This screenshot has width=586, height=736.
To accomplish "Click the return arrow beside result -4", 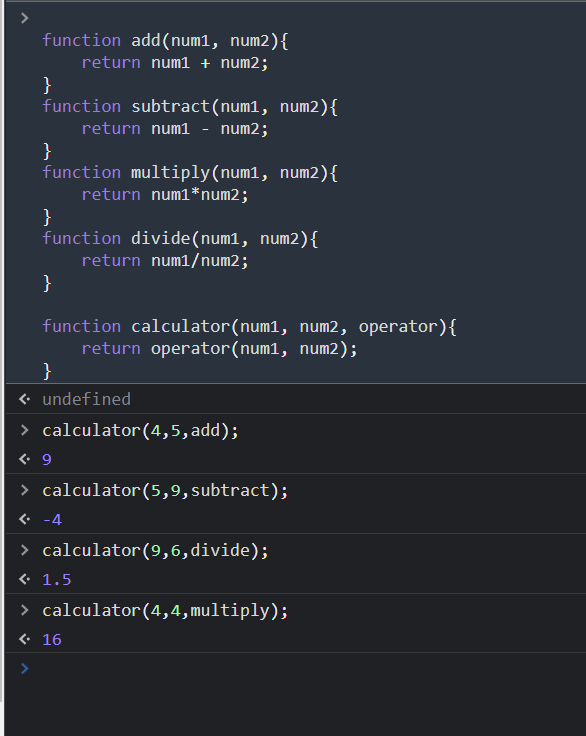I will (x=24, y=519).
